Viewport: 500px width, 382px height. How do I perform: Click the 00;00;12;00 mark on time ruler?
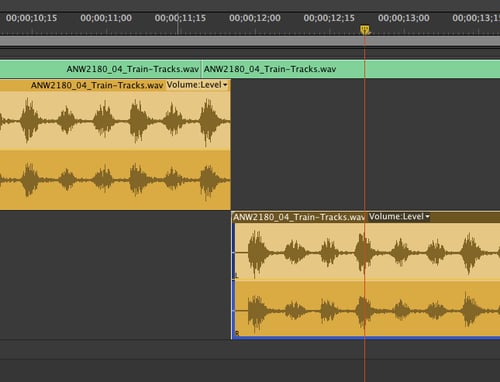255,18
